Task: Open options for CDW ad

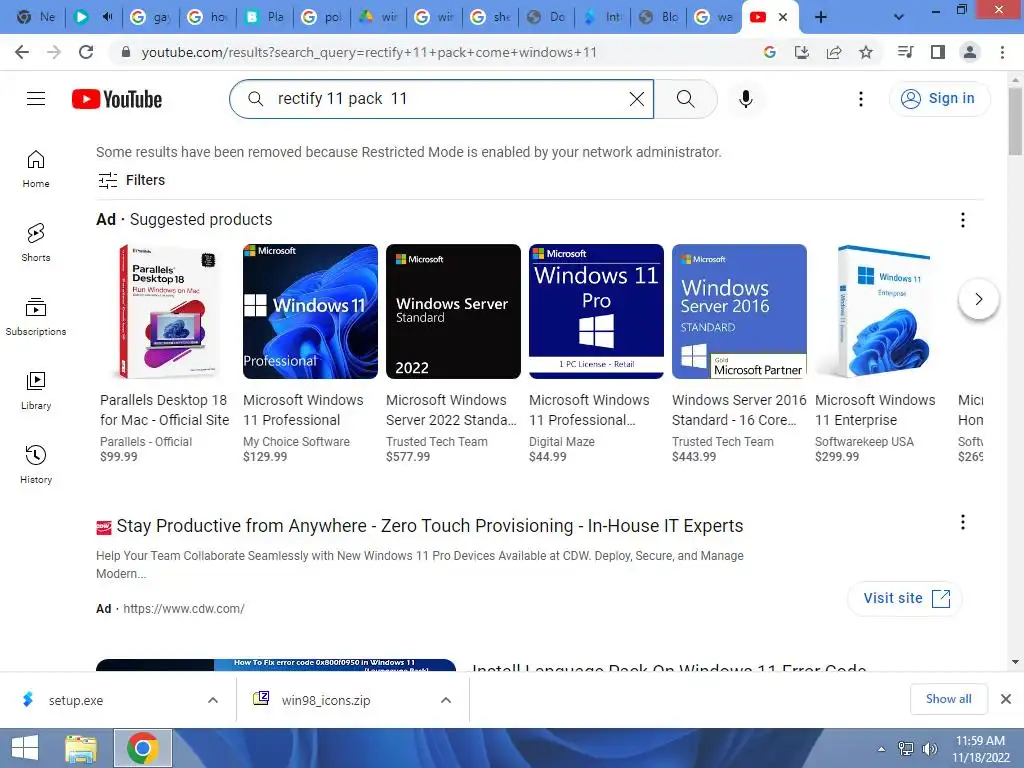Action: point(963,522)
